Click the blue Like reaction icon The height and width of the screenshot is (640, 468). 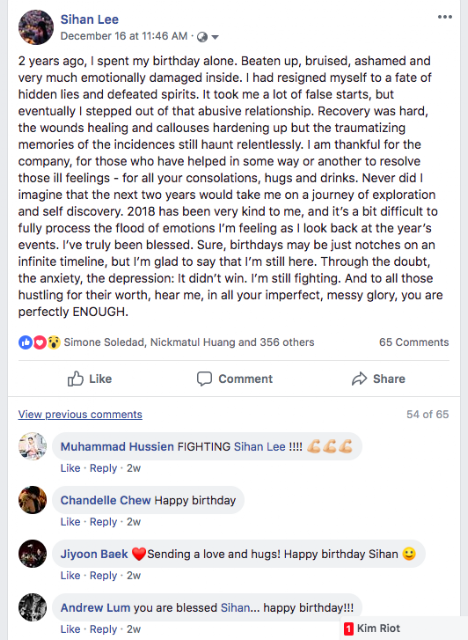pyautogui.click(x=25, y=342)
